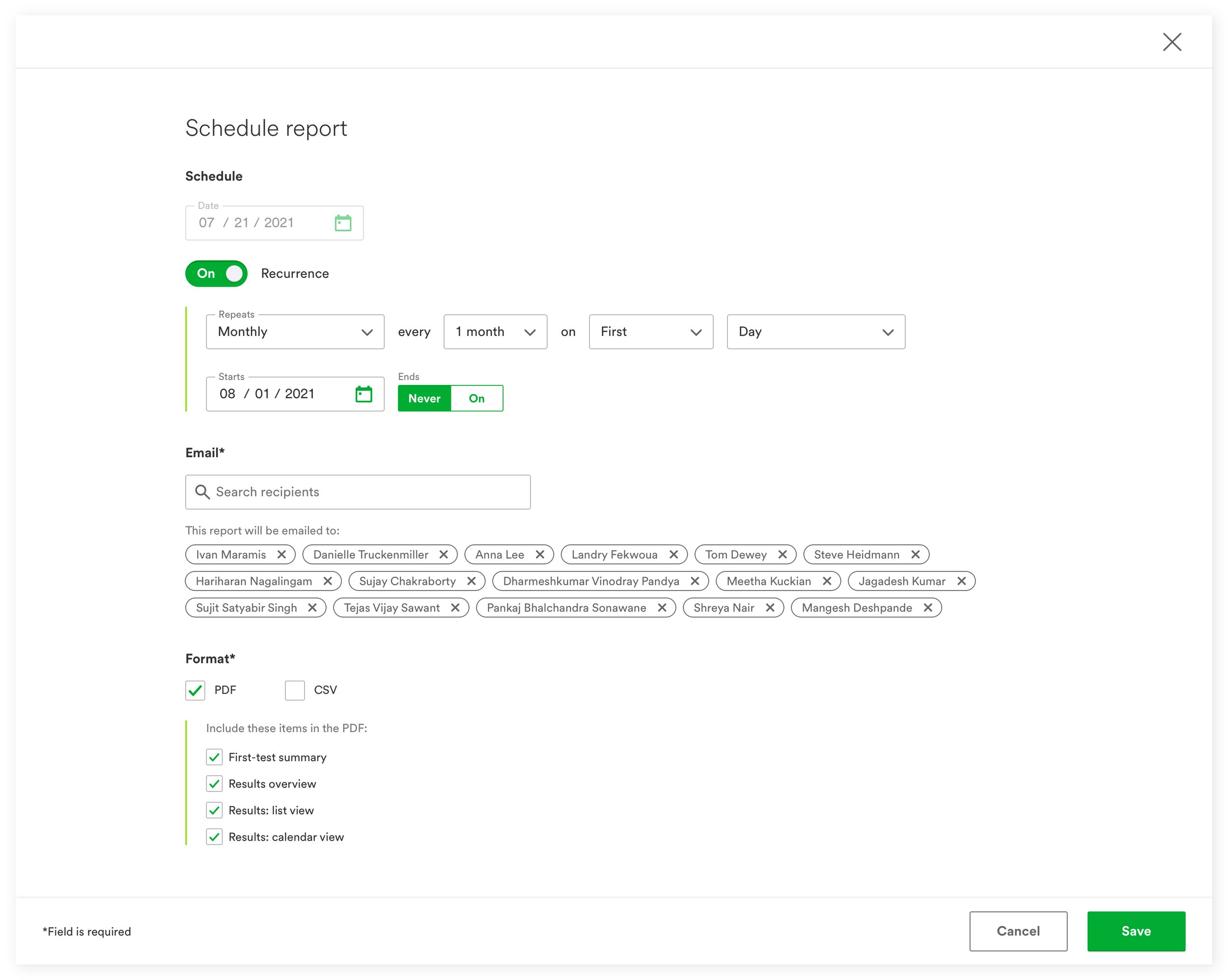The height and width of the screenshot is (980, 1228).
Task: Remove Steve Heidmann from email list
Action: point(915,555)
